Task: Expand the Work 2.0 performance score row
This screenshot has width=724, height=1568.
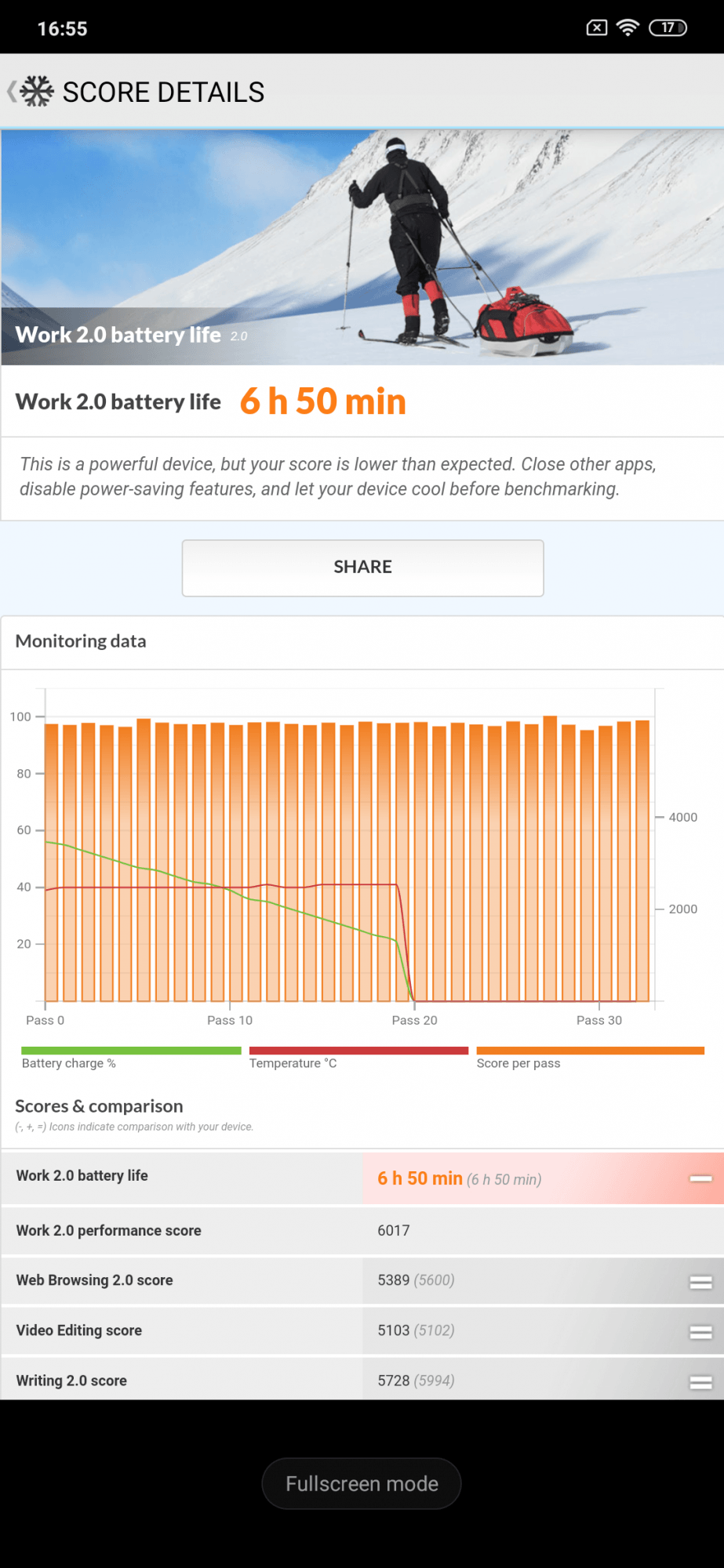Action: (180, 1231)
